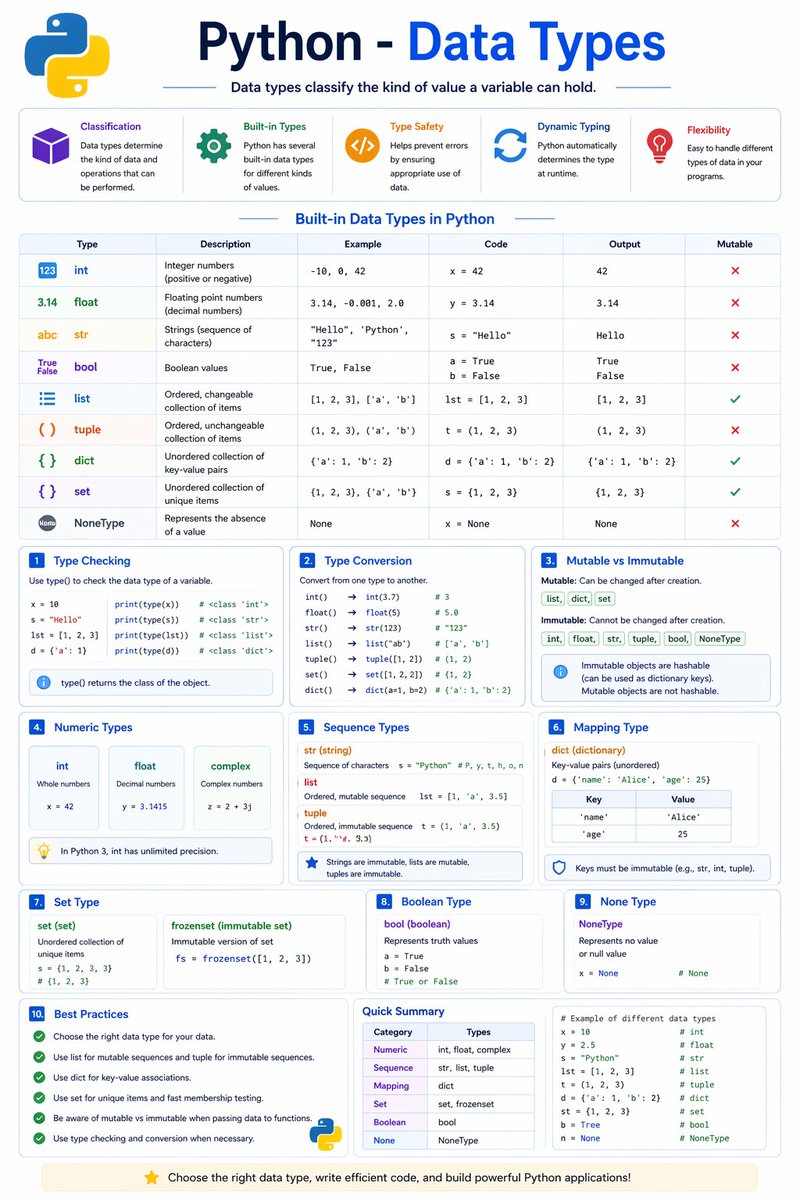Image resolution: width=800 pixels, height=1200 pixels.
Task: Select the 'z = 2 + 3j' complex example
Action: tap(231, 806)
